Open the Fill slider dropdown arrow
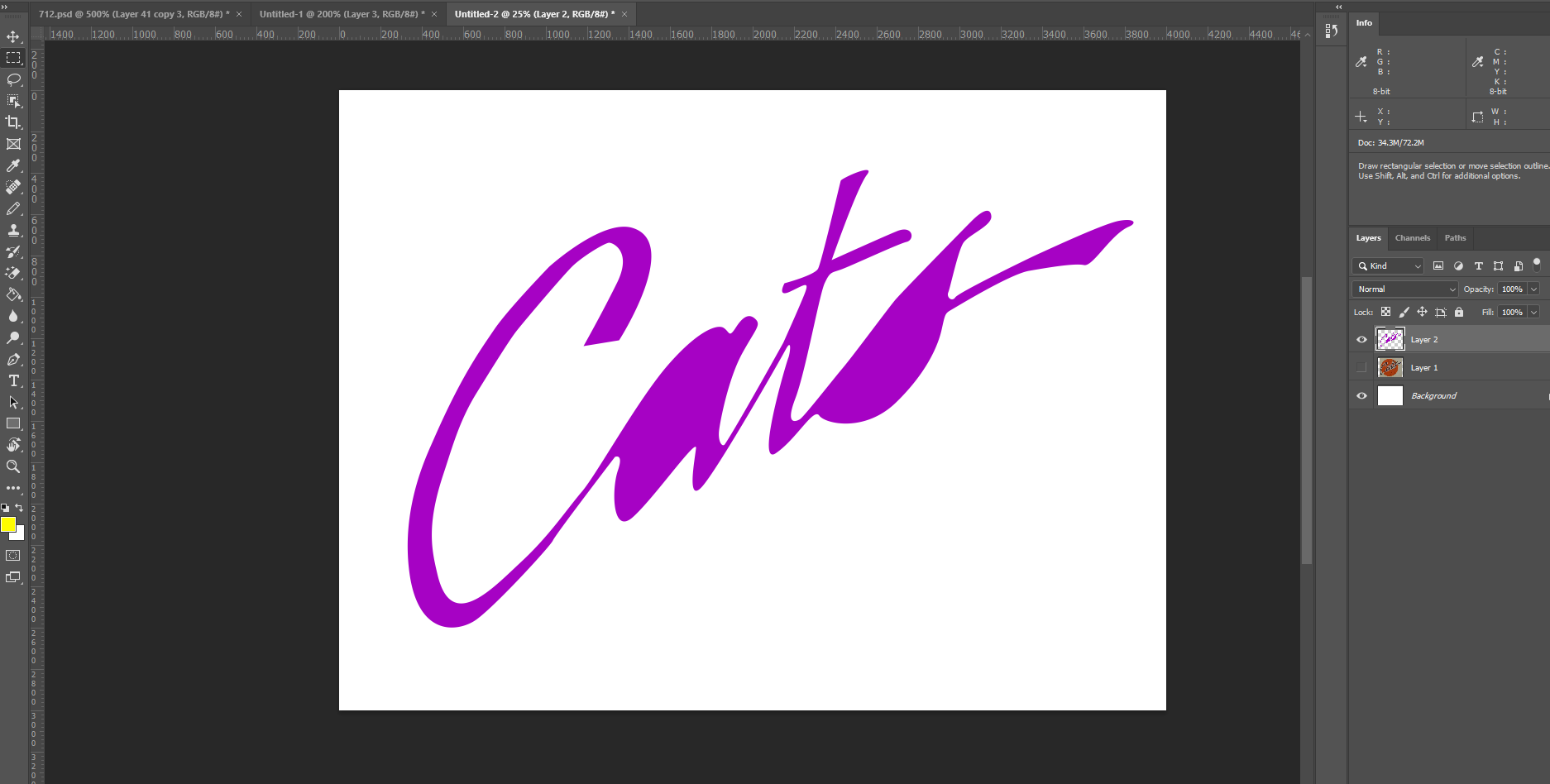 point(1533,312)
